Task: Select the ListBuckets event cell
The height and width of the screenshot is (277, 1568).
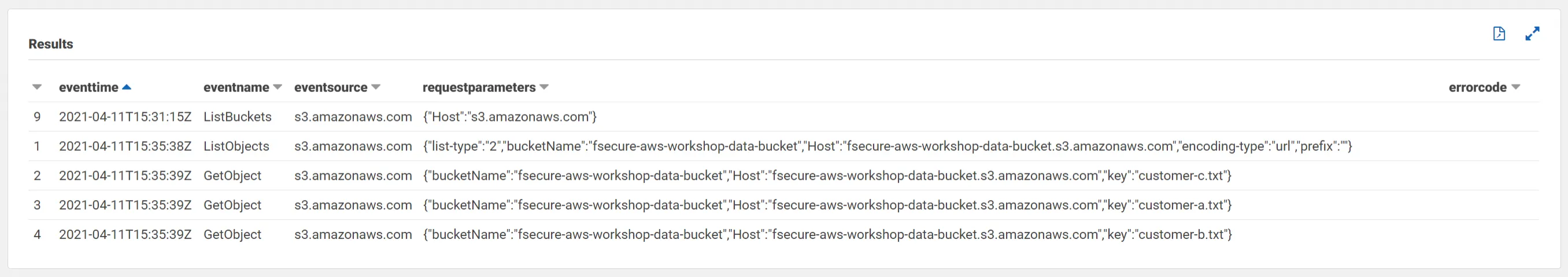Action: (238, 117)
